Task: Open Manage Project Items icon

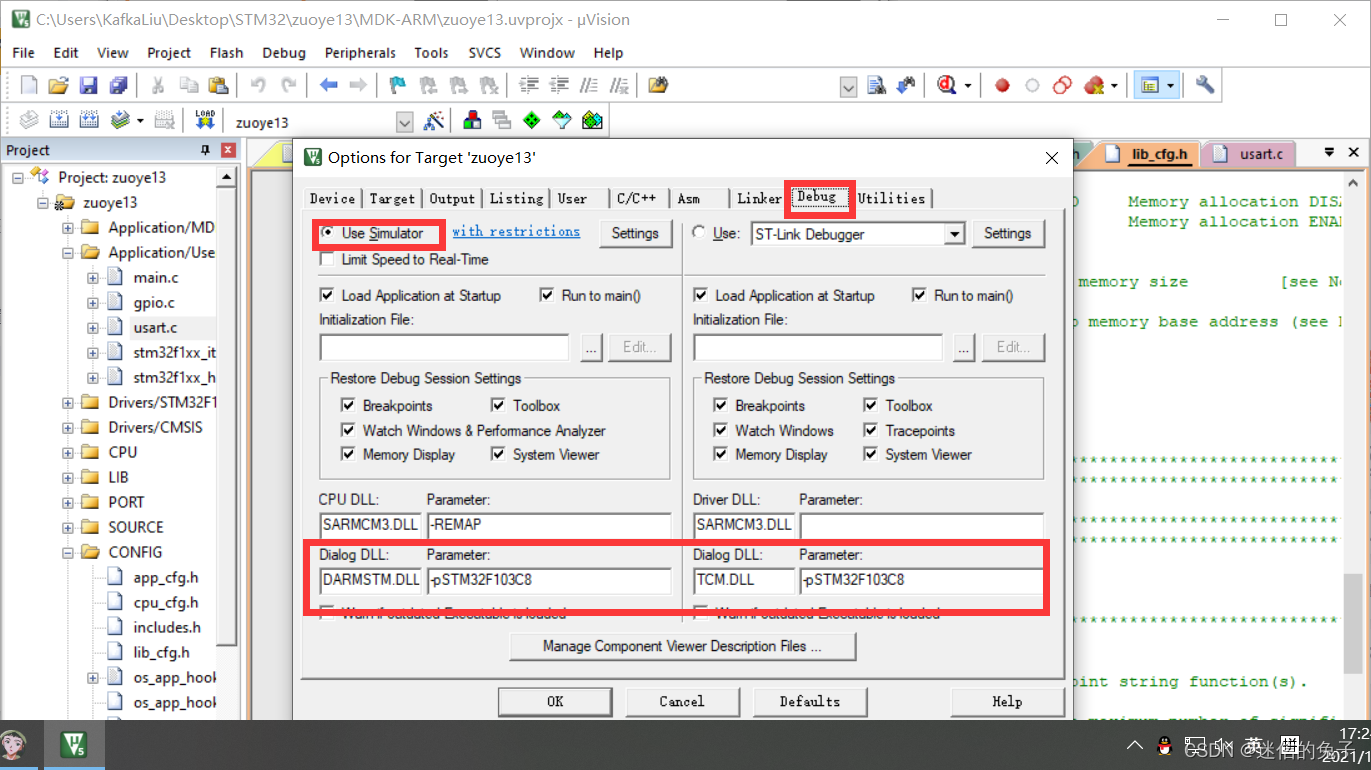Action: point(472,121)
